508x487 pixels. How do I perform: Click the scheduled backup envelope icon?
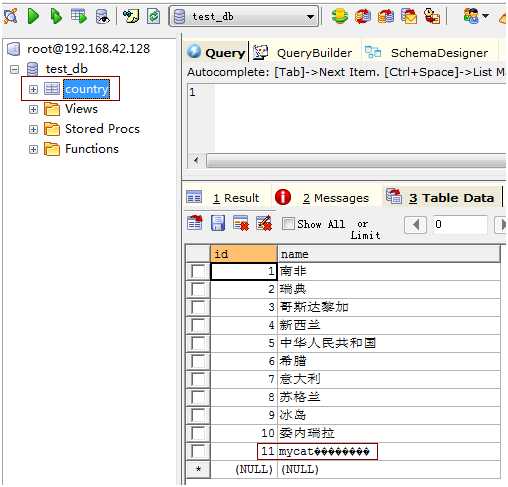[x=409, y=16]
